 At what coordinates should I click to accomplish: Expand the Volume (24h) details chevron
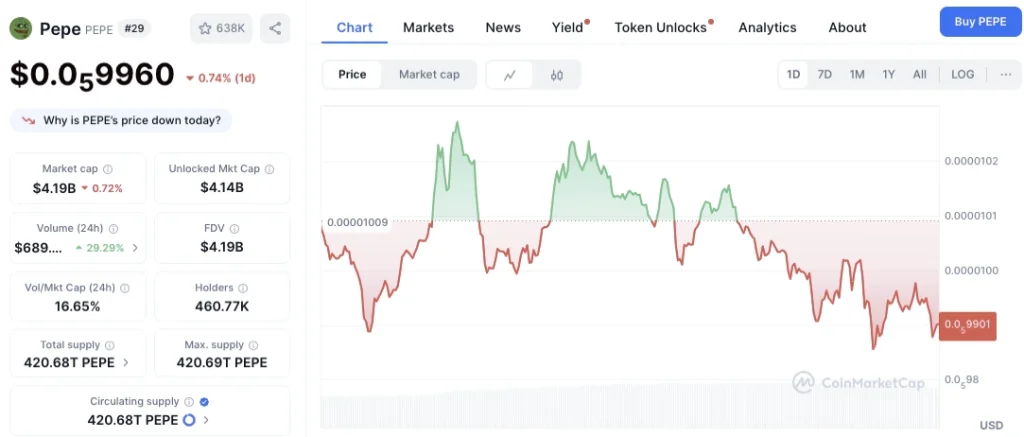135,248
